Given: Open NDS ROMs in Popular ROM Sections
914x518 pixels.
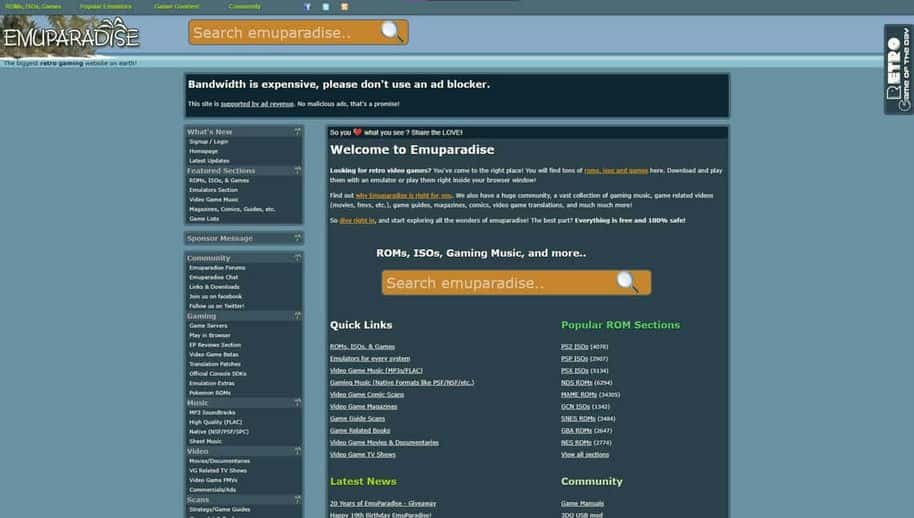Looking at the screenshot, I should (576, 383).
